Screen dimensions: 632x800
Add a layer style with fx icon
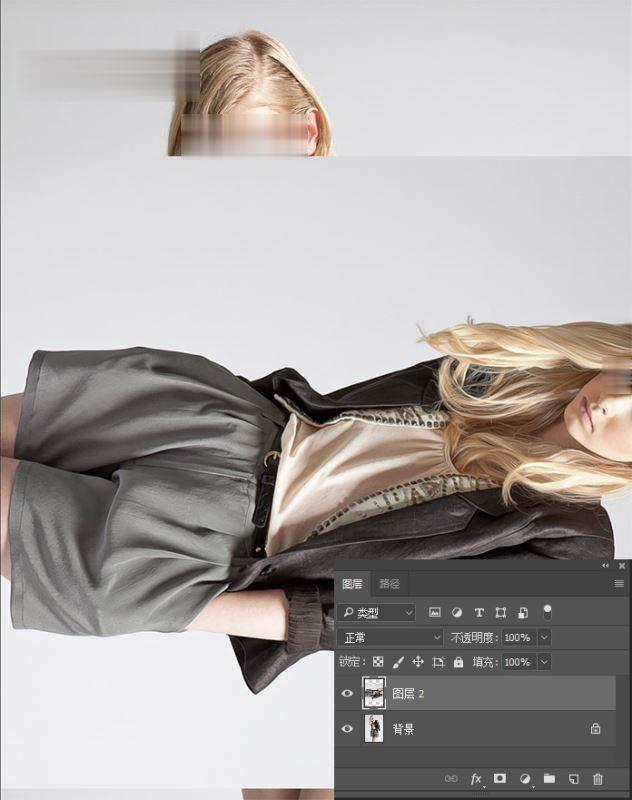[476, 779]
